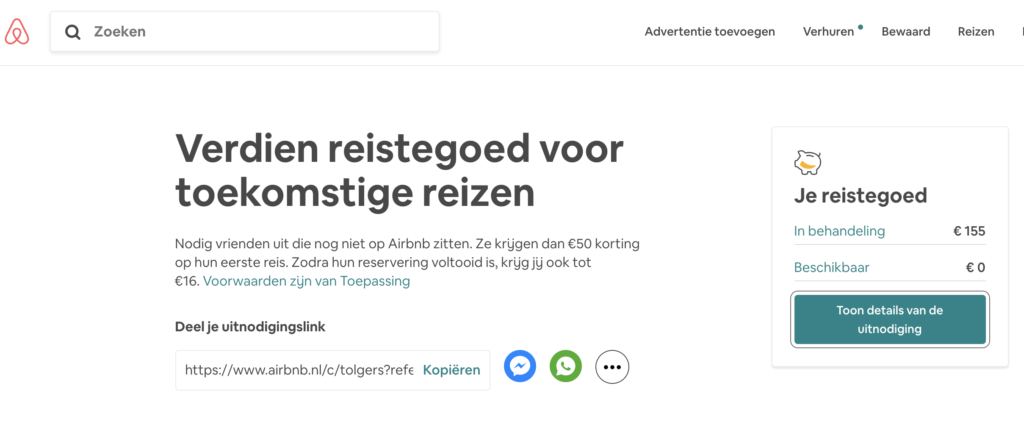Screen dimensions: 1024x433
Task: Open Advertentie toevoegen menu item
Action: pyautogui.click(x=710, y=31)
